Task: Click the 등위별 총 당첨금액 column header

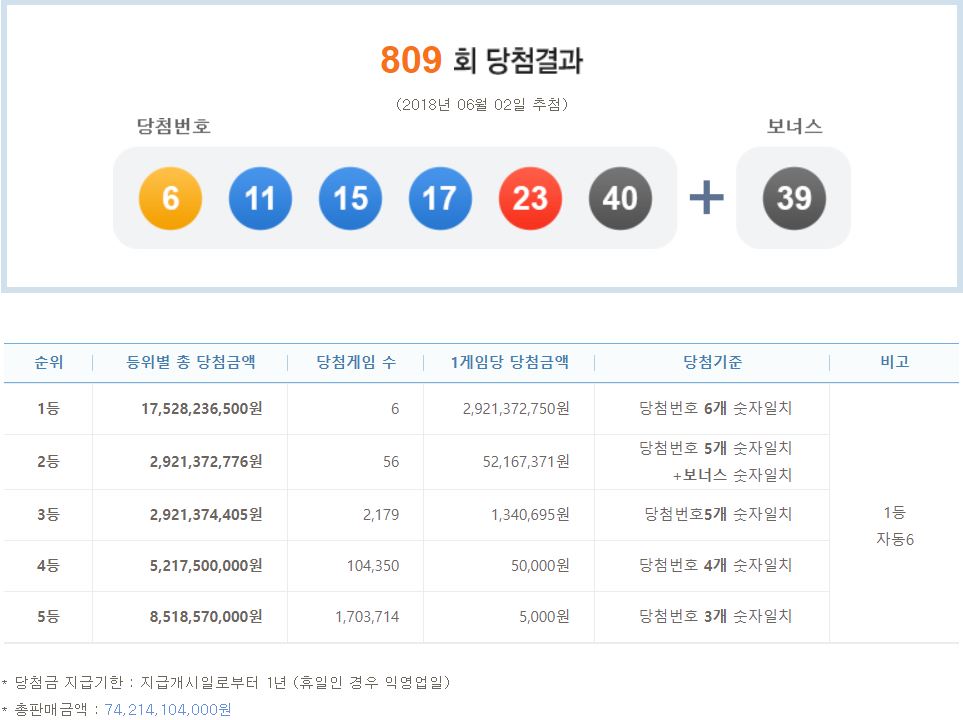Action: point(190,362)
